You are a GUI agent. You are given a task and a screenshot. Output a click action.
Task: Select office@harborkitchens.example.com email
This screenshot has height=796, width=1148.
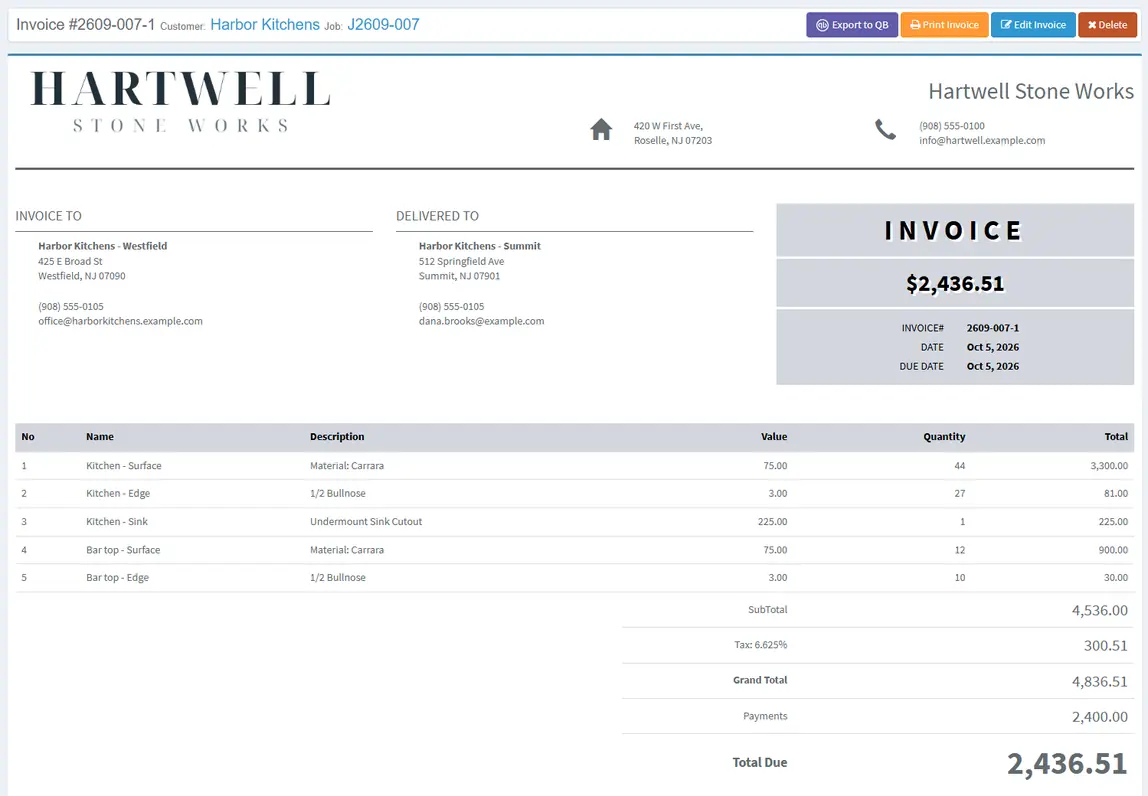coord(120,321)
